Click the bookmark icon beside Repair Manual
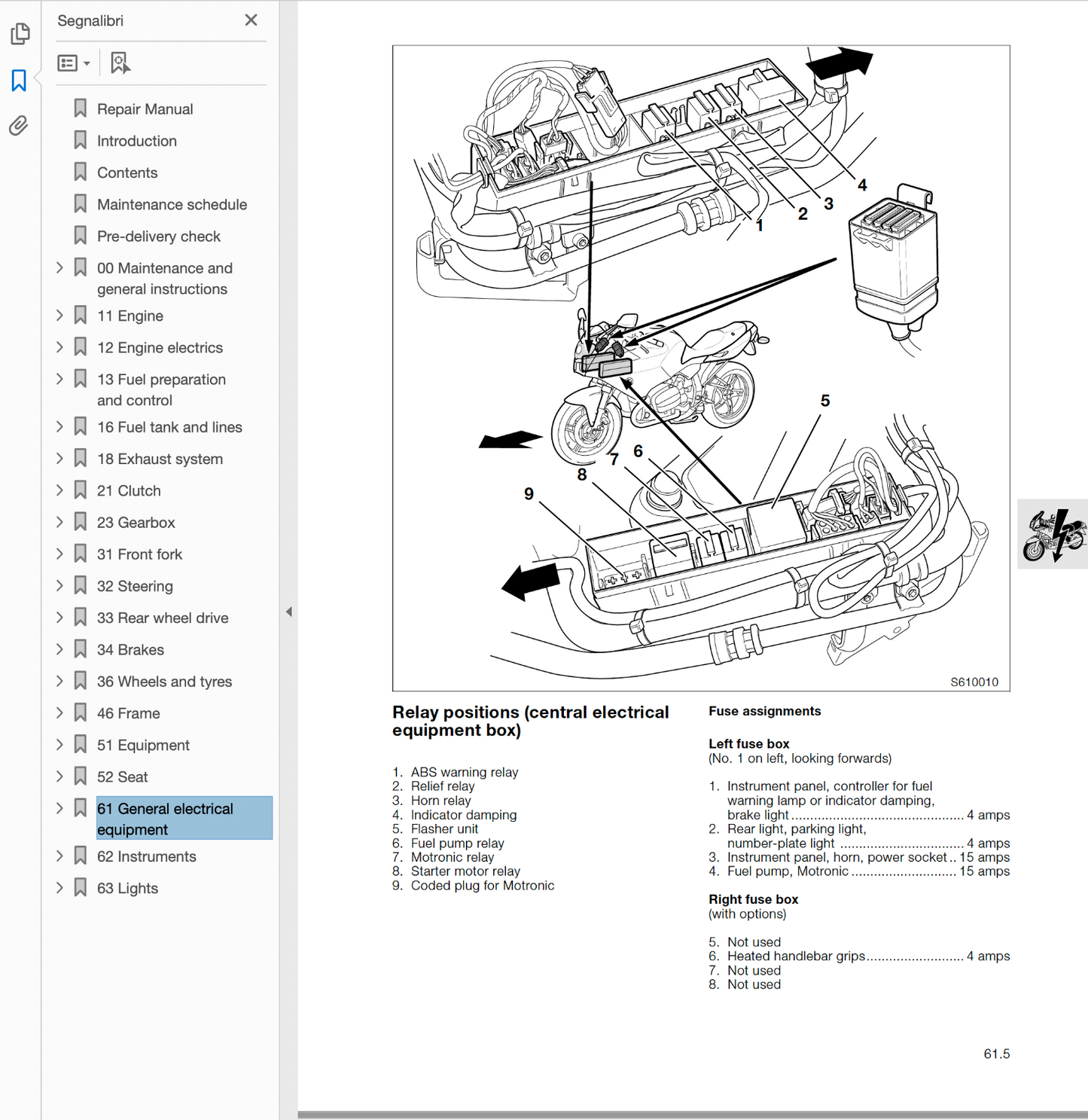This screenshot has height=1120, width=1088. 81,108
